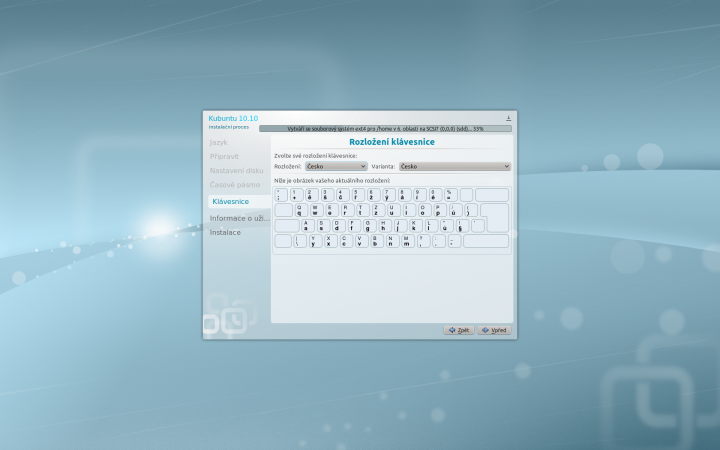Click the 1 / plus key in preview
This screenshot has width=720, height=450.
(296, 195)
